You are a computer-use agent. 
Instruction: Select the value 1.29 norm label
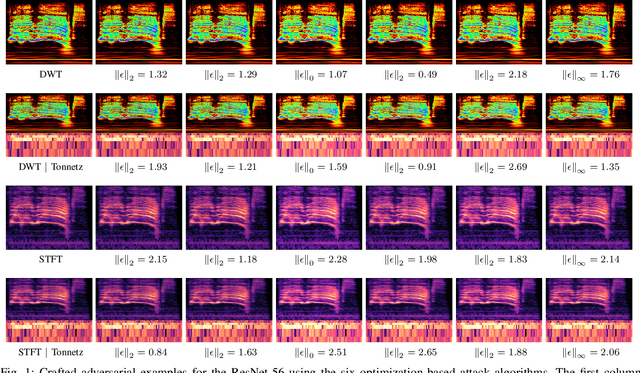[x=231, y=75]
